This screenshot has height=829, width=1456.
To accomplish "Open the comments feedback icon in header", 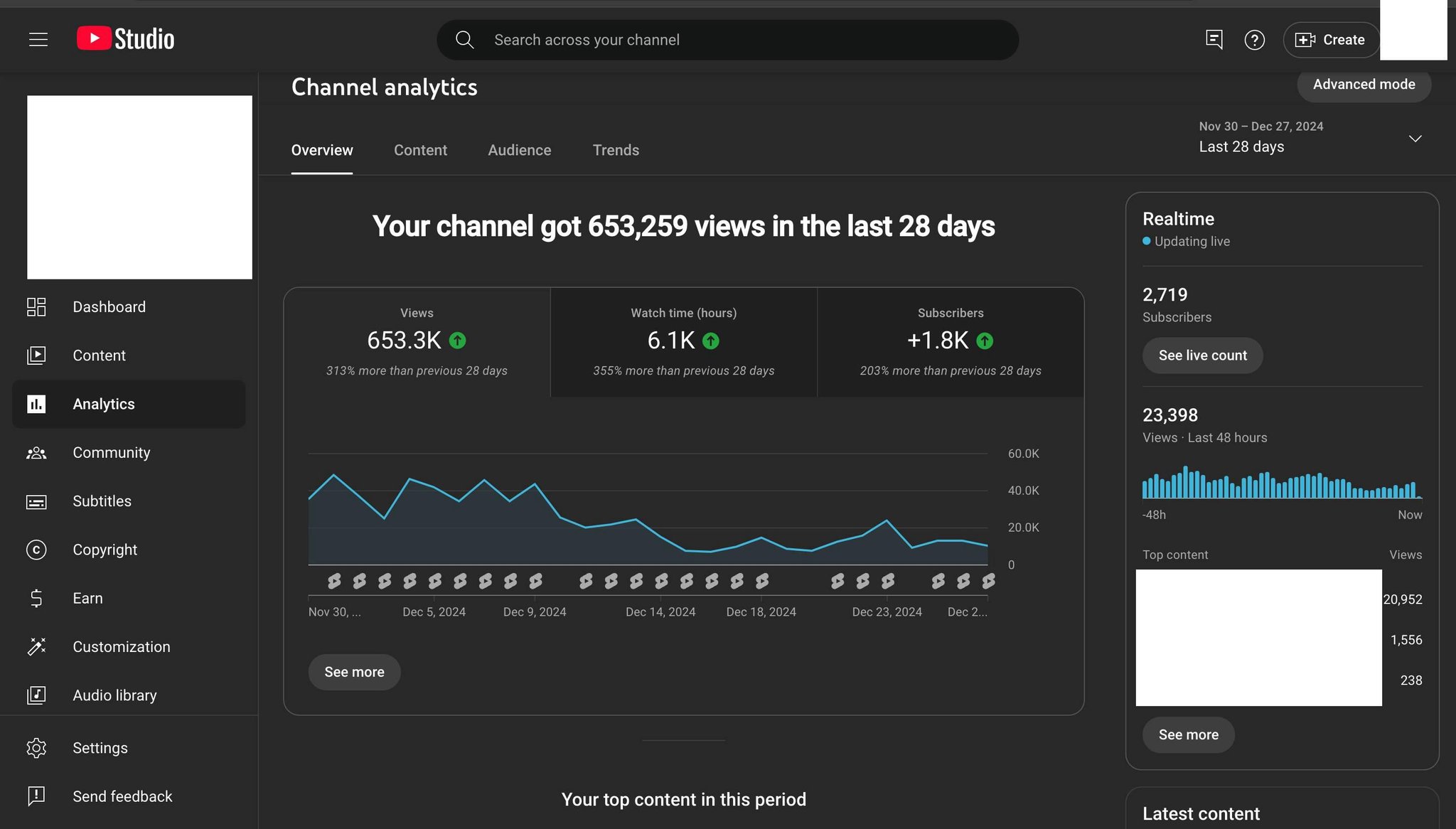I will (x=1214, y=40).
